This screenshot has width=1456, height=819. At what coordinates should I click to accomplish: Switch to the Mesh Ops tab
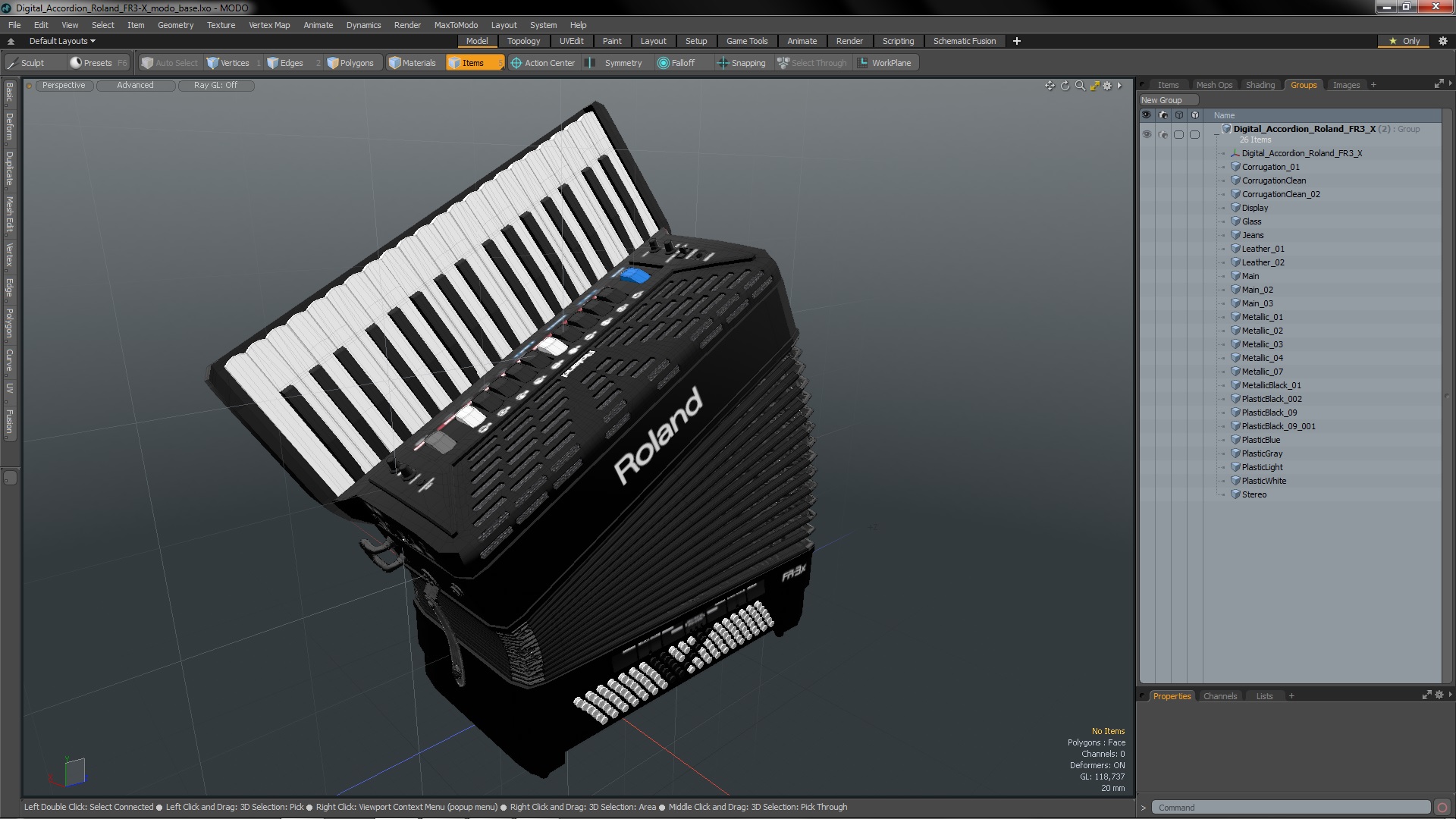point(1214,85)
